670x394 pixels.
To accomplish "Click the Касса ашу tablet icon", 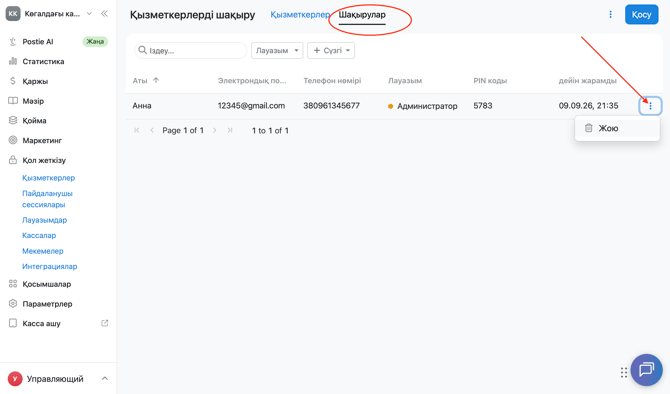I will [13, 323].
